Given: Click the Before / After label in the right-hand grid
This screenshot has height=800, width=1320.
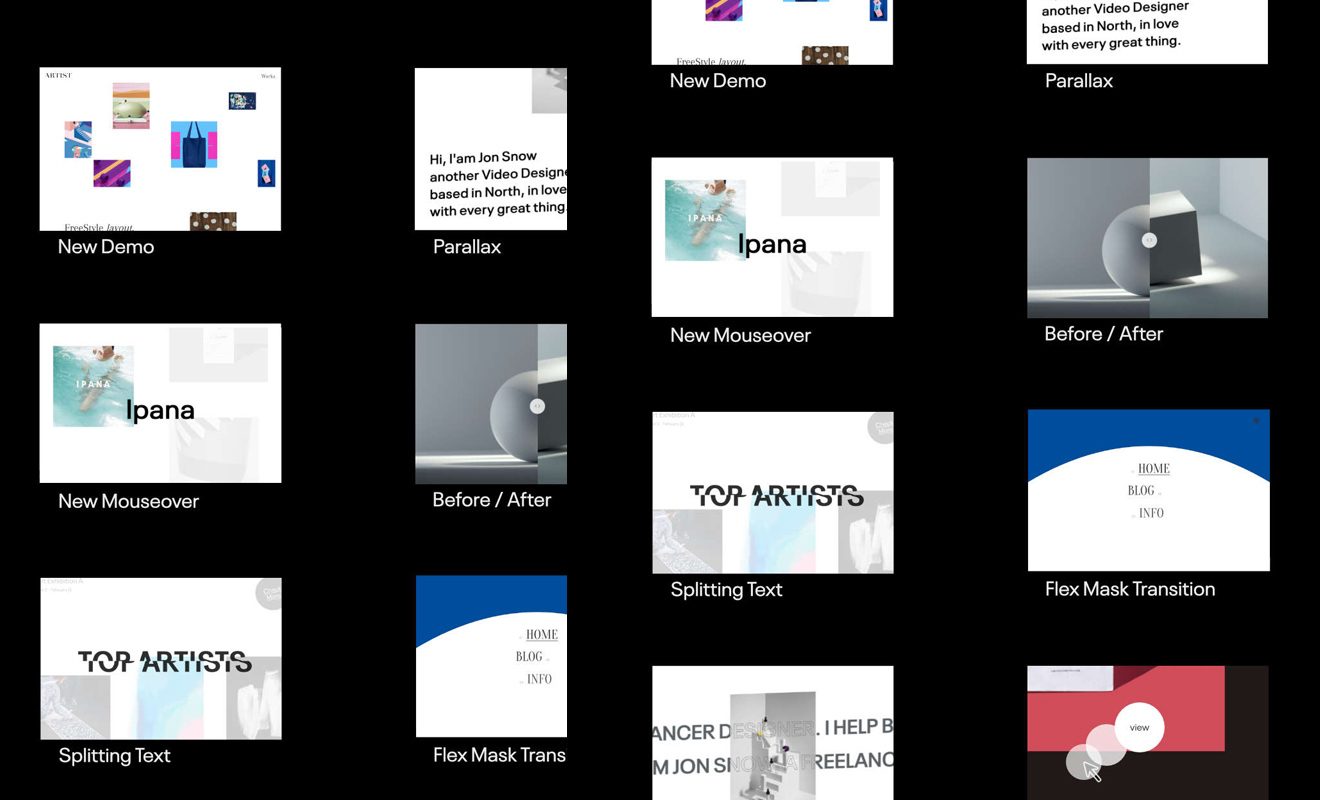Looking at the screenshot, I should [1104, 334].
